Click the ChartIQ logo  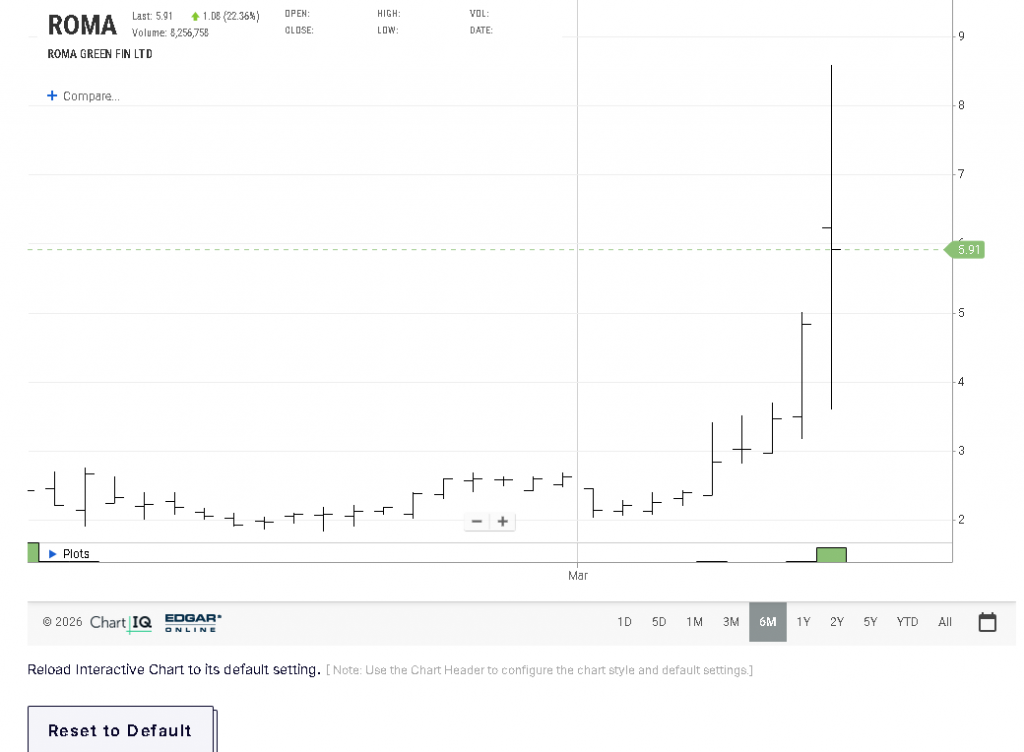[121, 622]
